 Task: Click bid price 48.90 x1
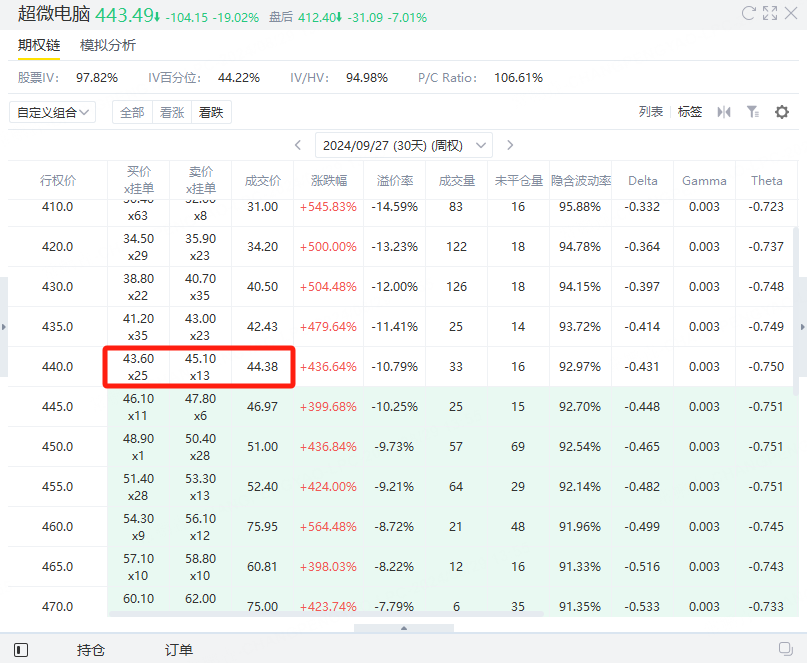[x=138, y=447]
